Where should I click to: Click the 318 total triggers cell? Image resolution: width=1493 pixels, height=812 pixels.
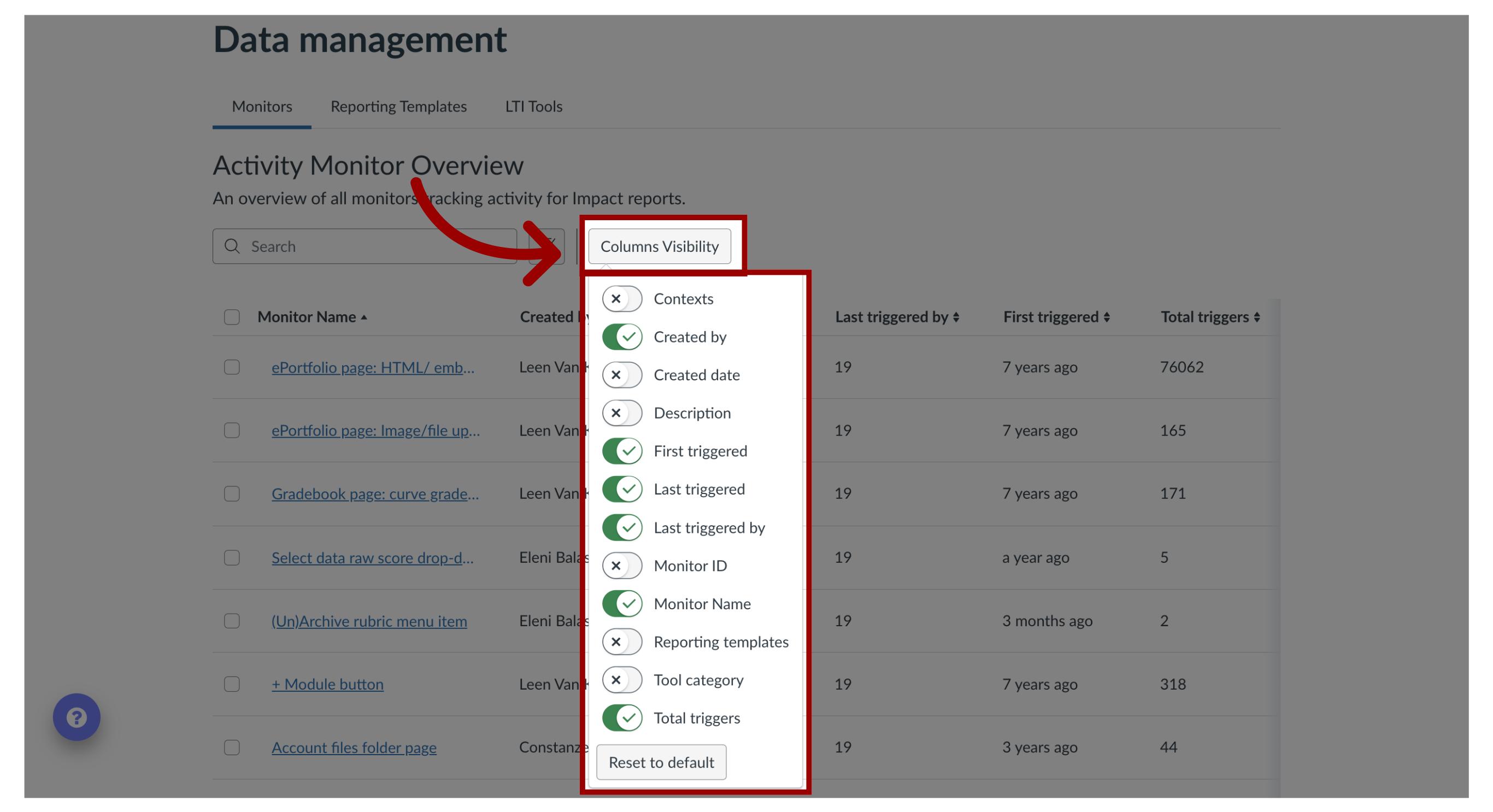pos(1173,684)
